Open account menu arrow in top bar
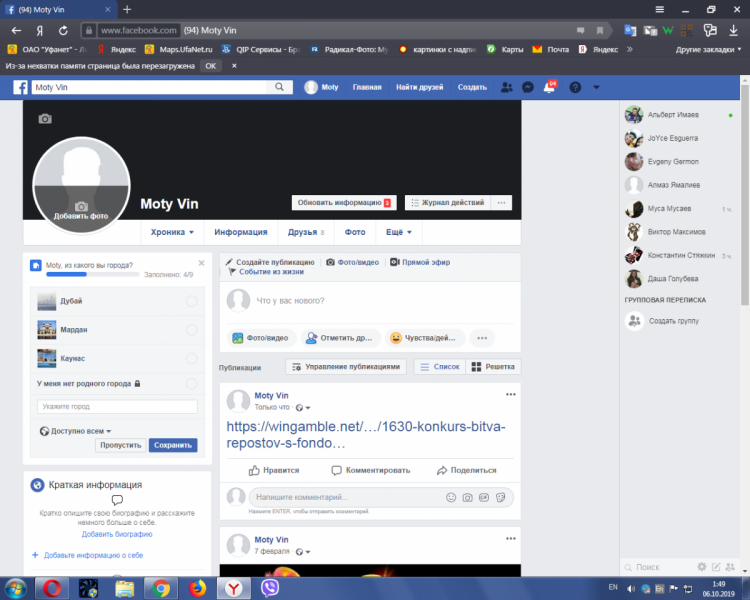The image size is (750, 600). pyautogui.click(x=596, y=87)
